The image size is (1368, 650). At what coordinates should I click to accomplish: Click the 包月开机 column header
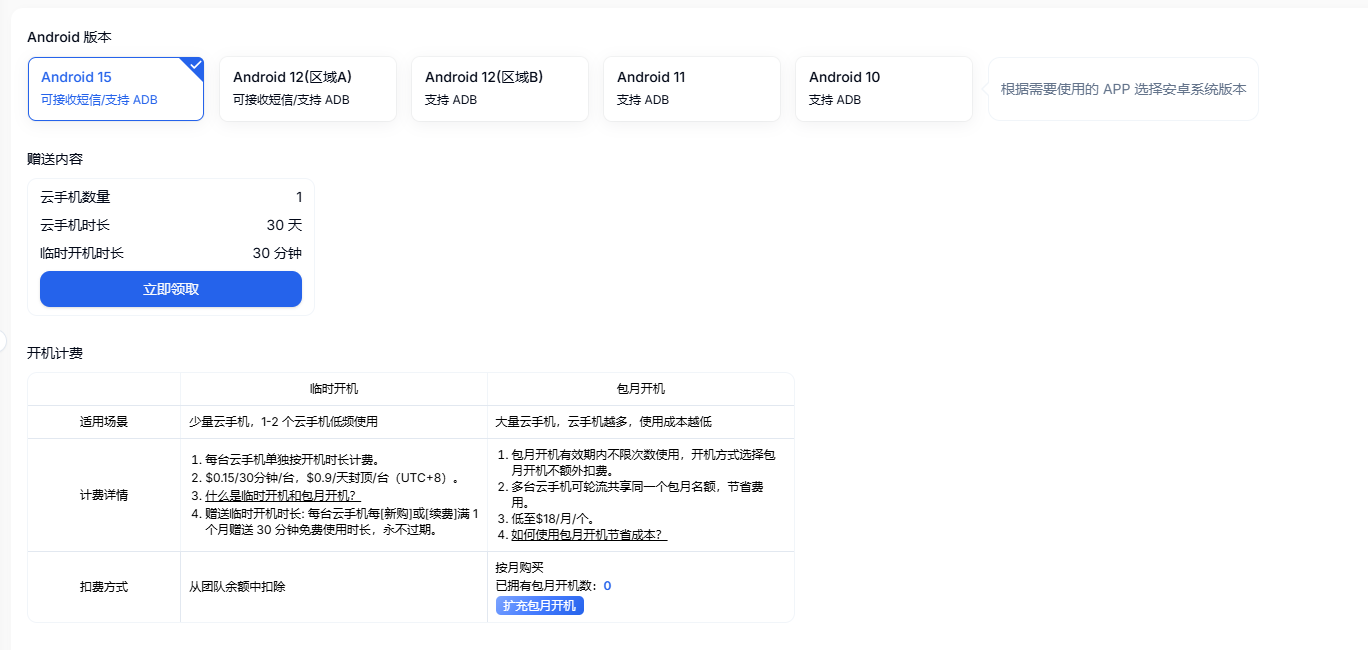639,389
